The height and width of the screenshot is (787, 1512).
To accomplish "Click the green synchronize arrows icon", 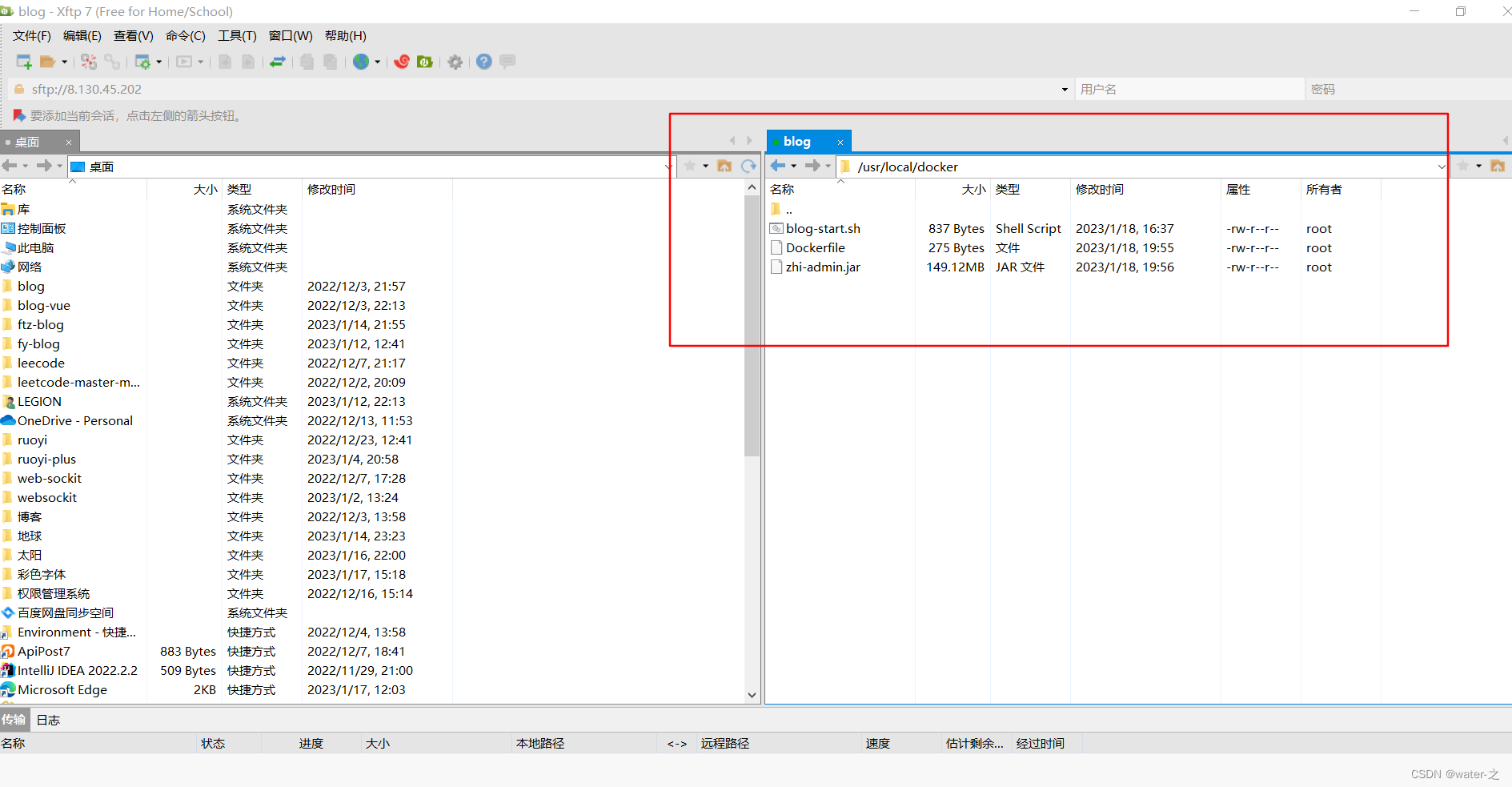I will coord(278,62).
